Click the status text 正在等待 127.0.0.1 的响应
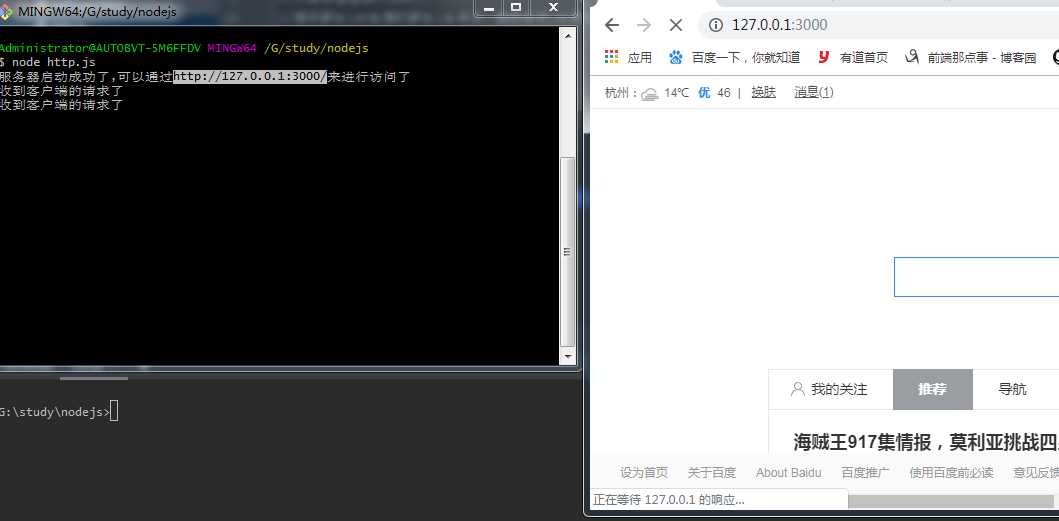Viewport: 1059px width, 521px height. point(669,500)
